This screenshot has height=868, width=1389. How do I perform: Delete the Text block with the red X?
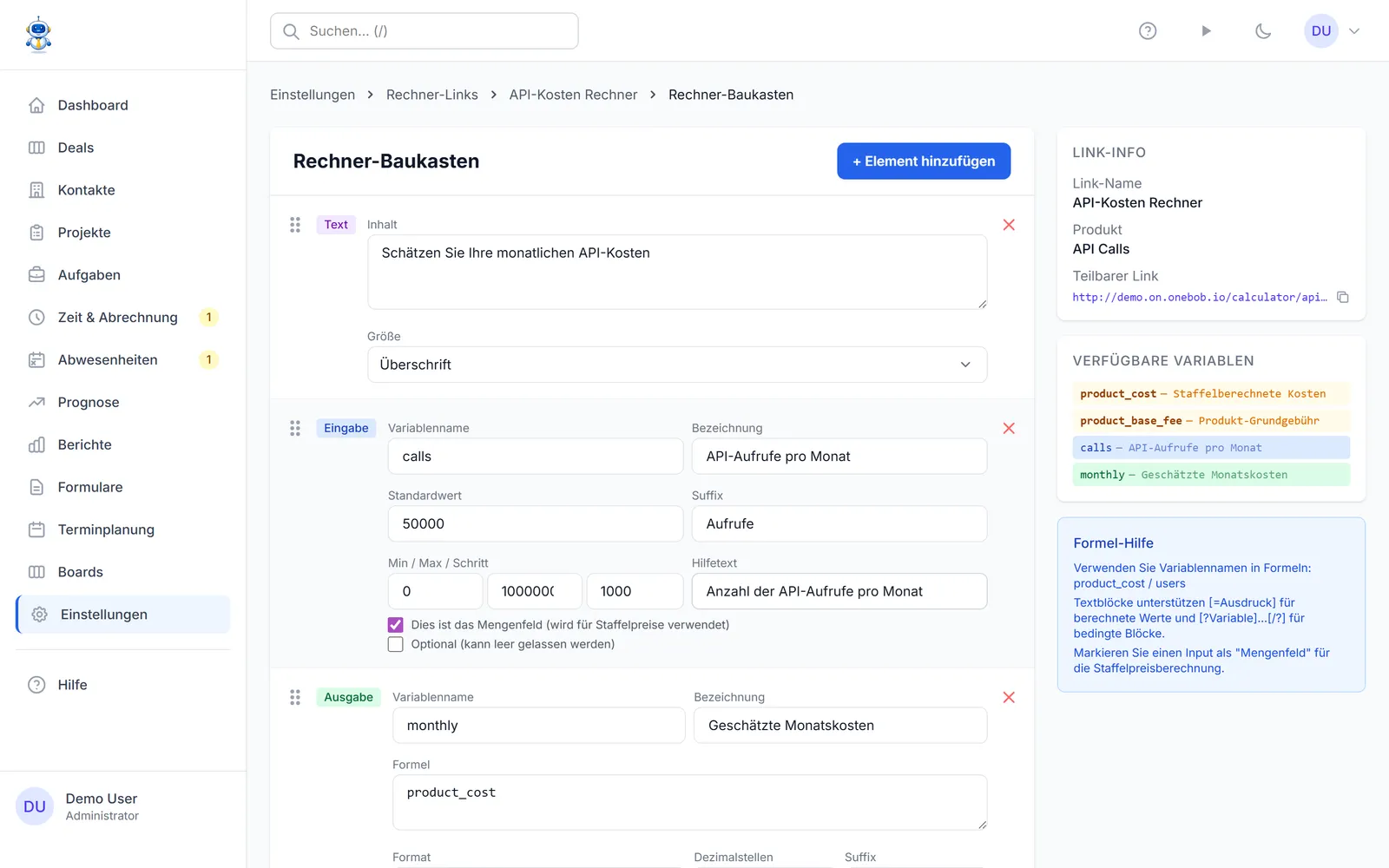(1009, 225)
